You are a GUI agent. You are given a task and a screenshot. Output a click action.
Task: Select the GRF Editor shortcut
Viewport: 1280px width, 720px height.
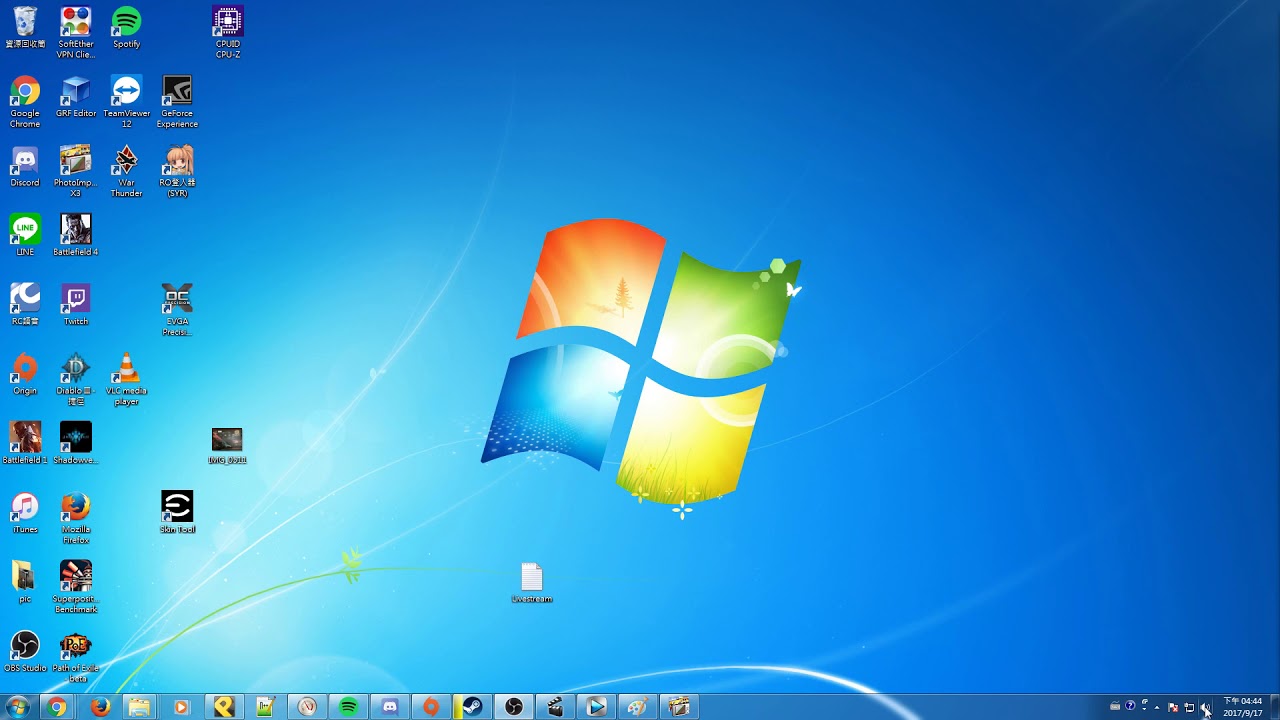(x=76, y=97)
